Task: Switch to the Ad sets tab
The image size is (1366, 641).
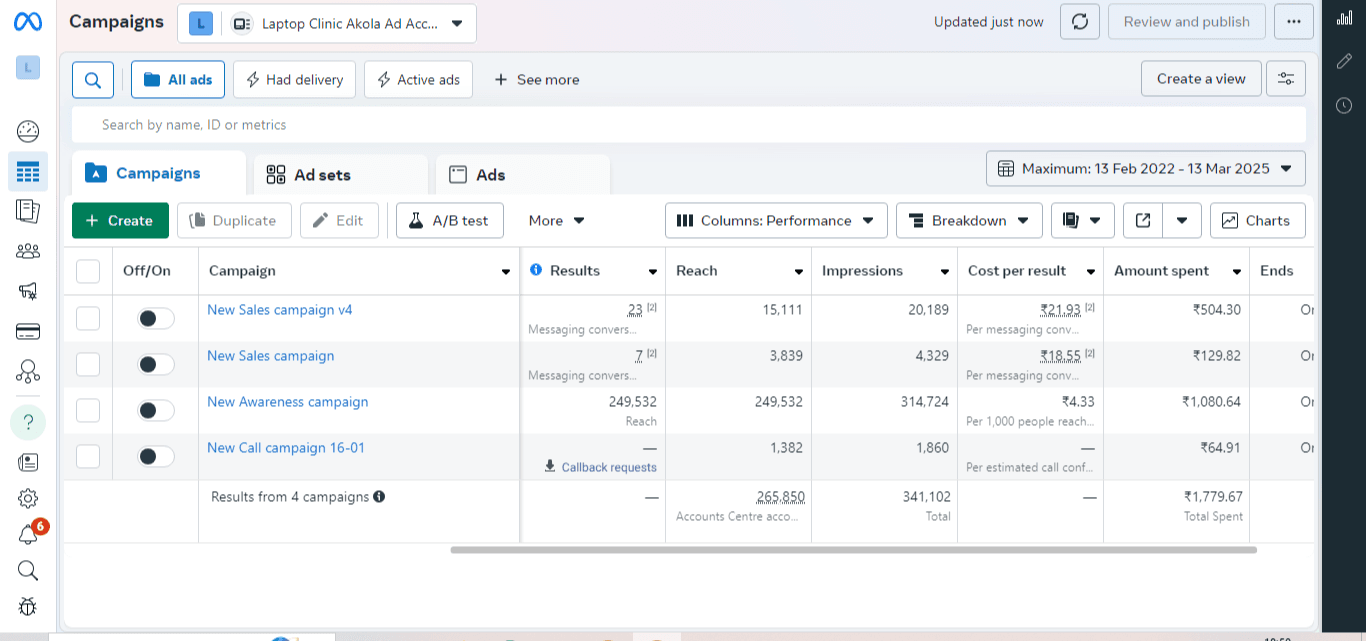Action: click(x=341, y=175)
